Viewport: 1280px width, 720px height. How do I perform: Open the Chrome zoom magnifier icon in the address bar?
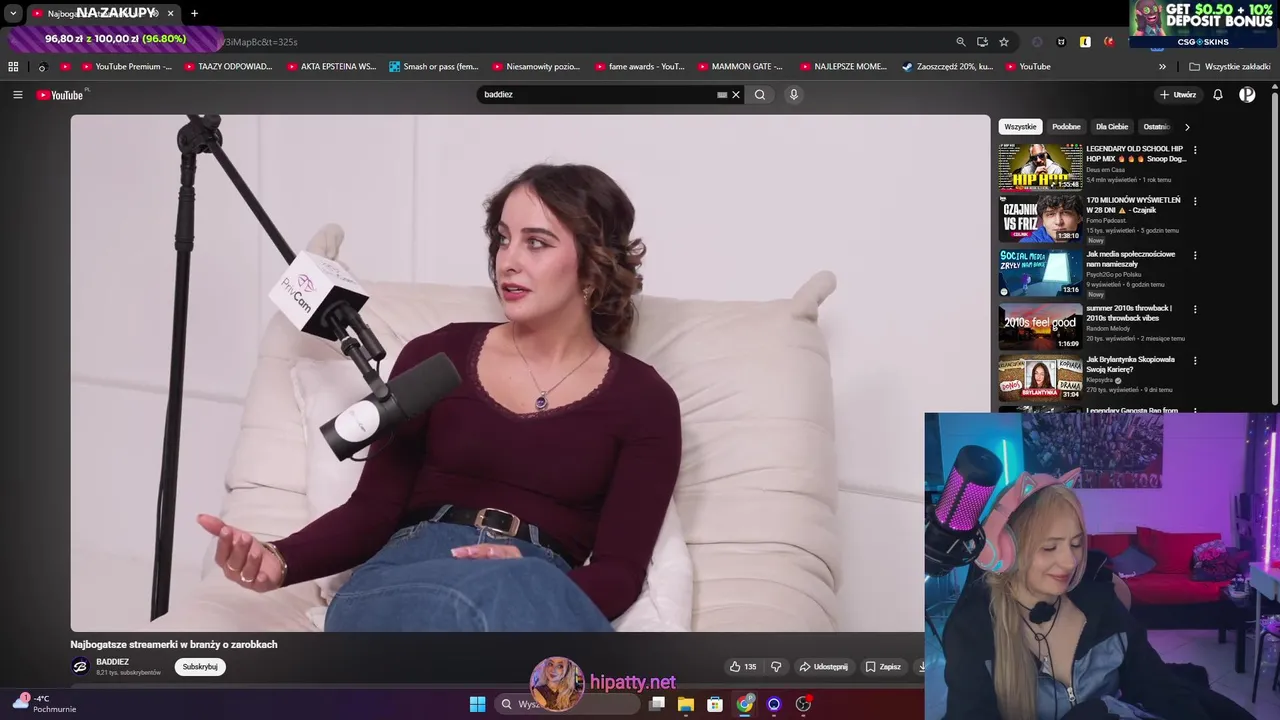click(x=961, y=42)
